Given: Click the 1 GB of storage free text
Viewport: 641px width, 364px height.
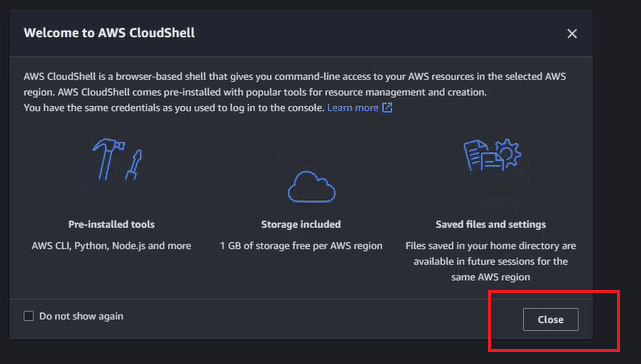Looking at the screenshot, I should [301, 246].
